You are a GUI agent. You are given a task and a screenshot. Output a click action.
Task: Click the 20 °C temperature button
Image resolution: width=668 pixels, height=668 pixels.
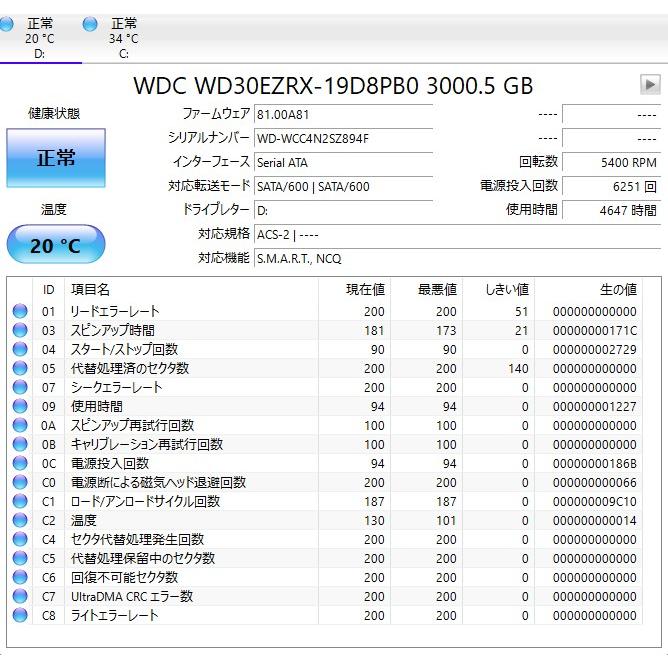(x=56, y=245)
